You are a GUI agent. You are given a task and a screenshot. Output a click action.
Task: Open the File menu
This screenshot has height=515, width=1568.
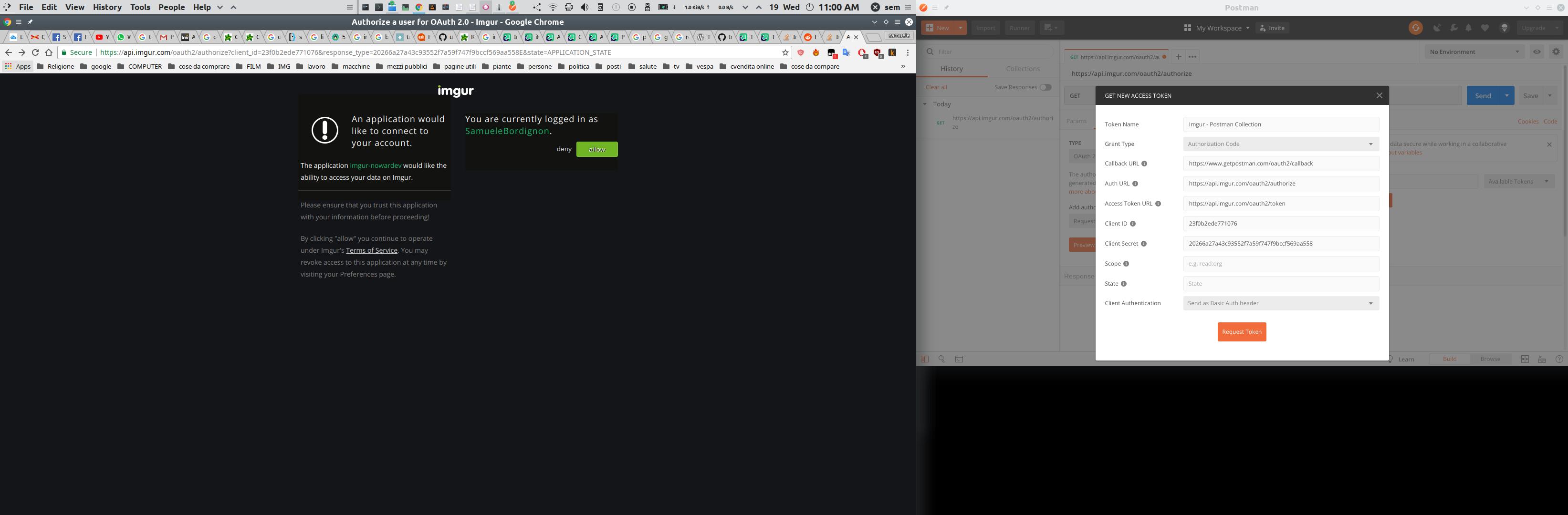(x=26, y=7)
